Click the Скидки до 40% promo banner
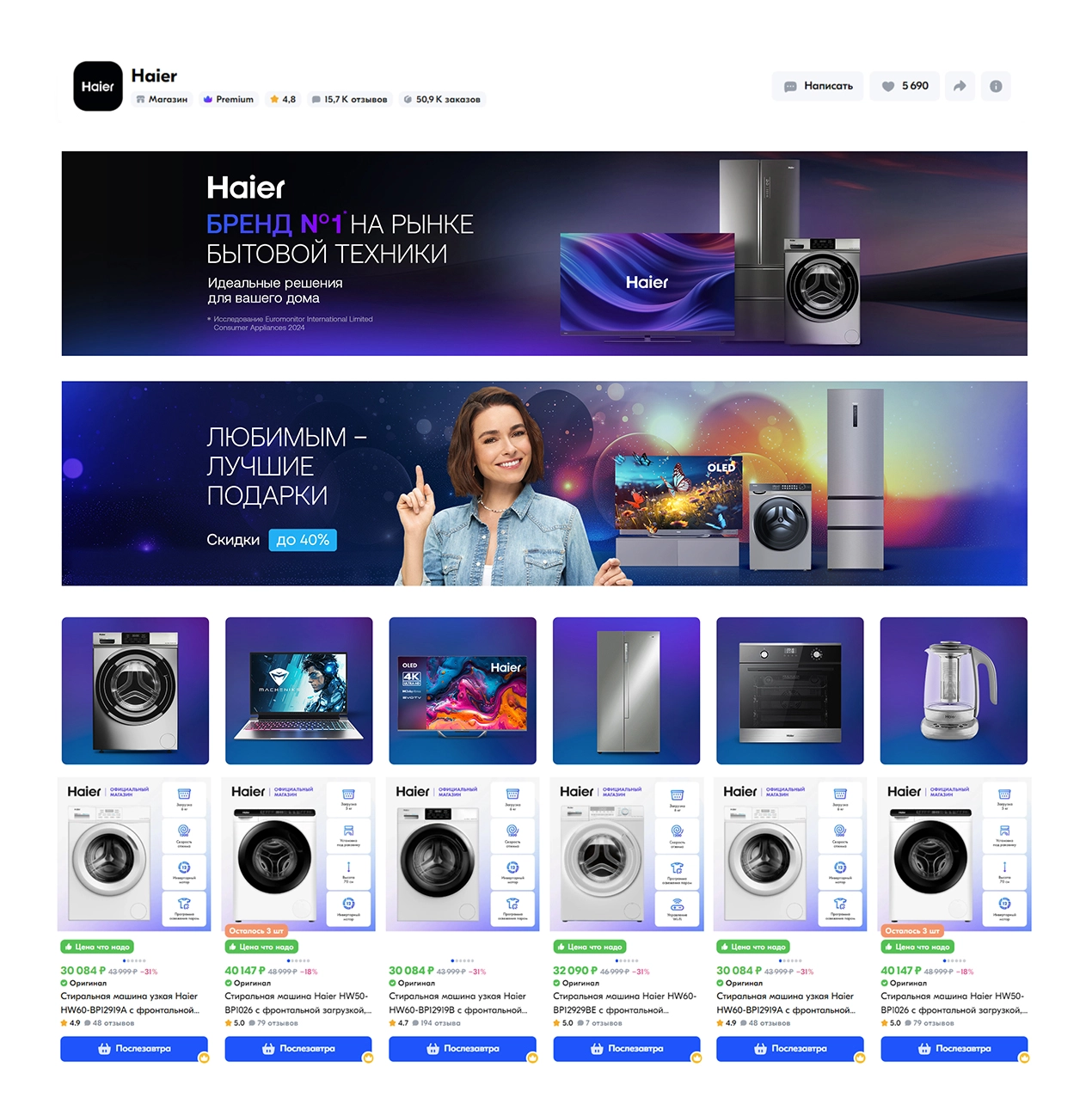The height and width of the screenshot is (1104, 1092). point(544,483)
